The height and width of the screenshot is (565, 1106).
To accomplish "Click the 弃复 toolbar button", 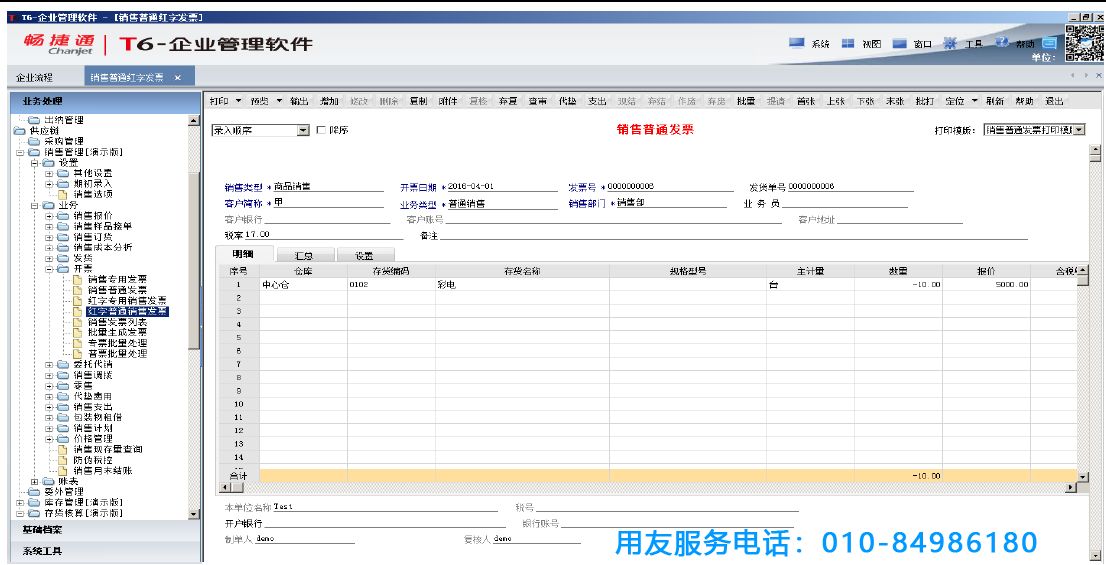I will point(508,102).
